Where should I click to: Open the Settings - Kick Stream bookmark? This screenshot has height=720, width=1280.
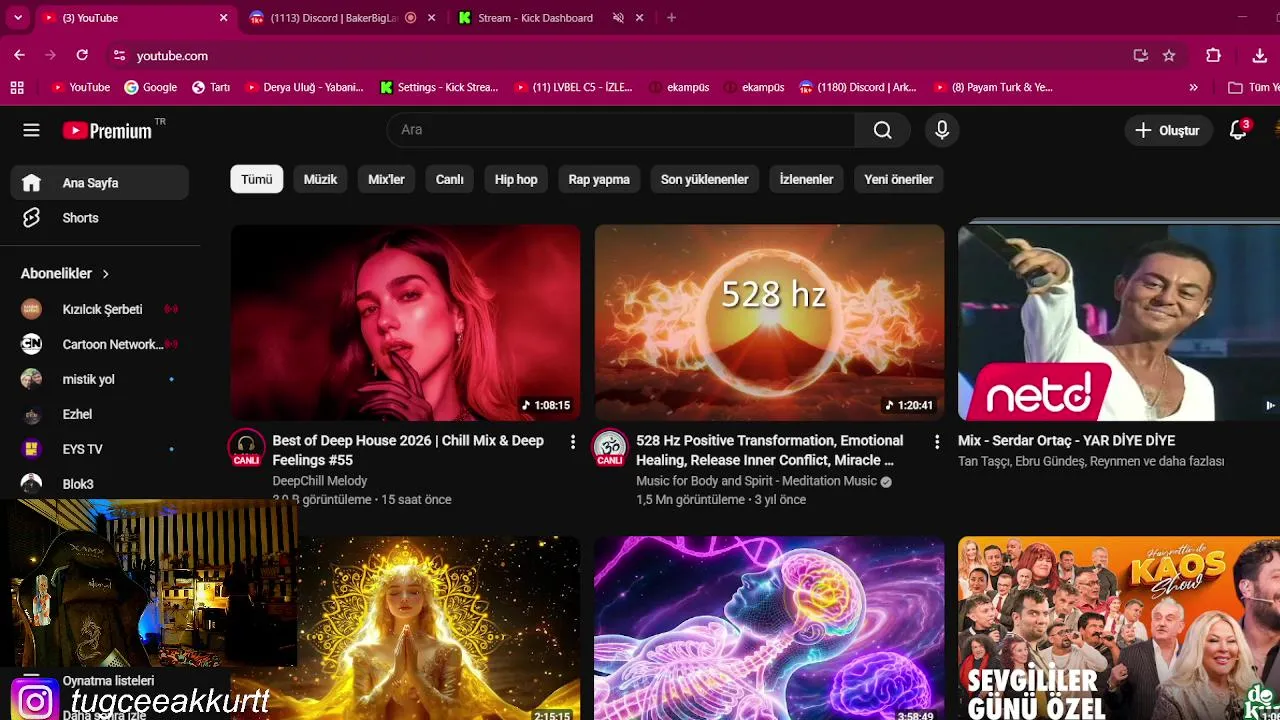439,87
